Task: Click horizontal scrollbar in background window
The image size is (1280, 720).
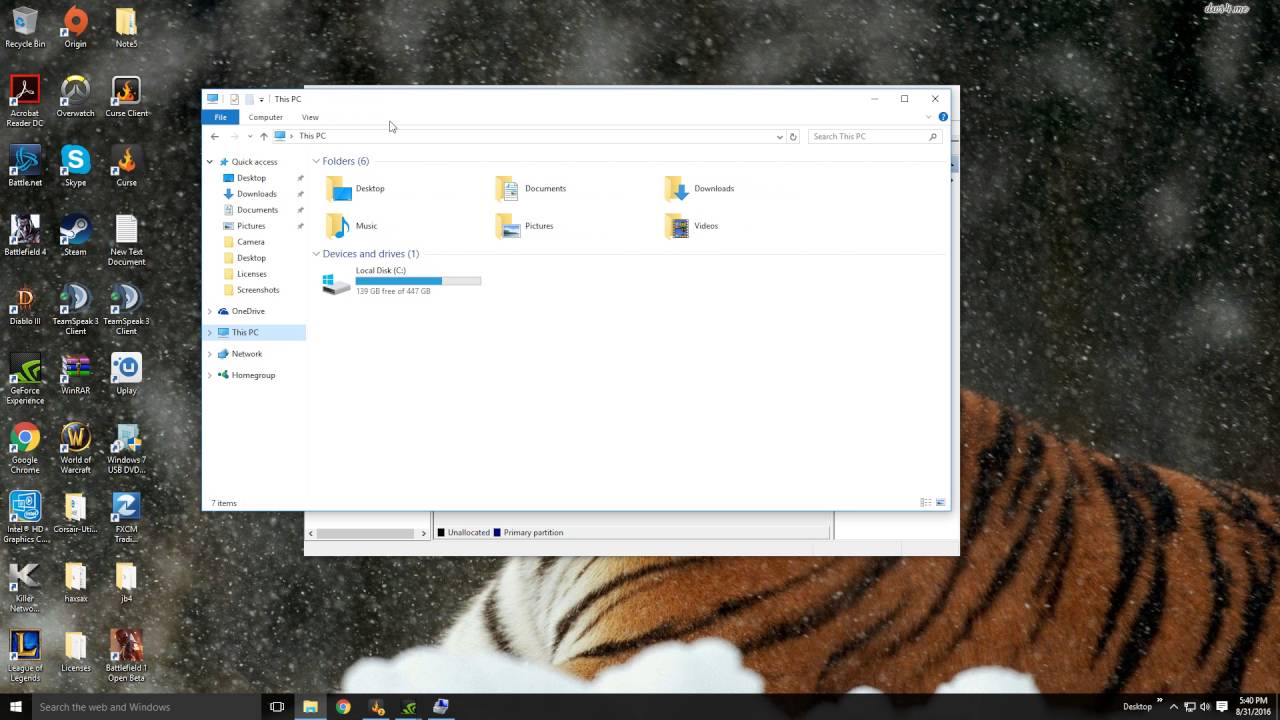Action: [366, 533]
